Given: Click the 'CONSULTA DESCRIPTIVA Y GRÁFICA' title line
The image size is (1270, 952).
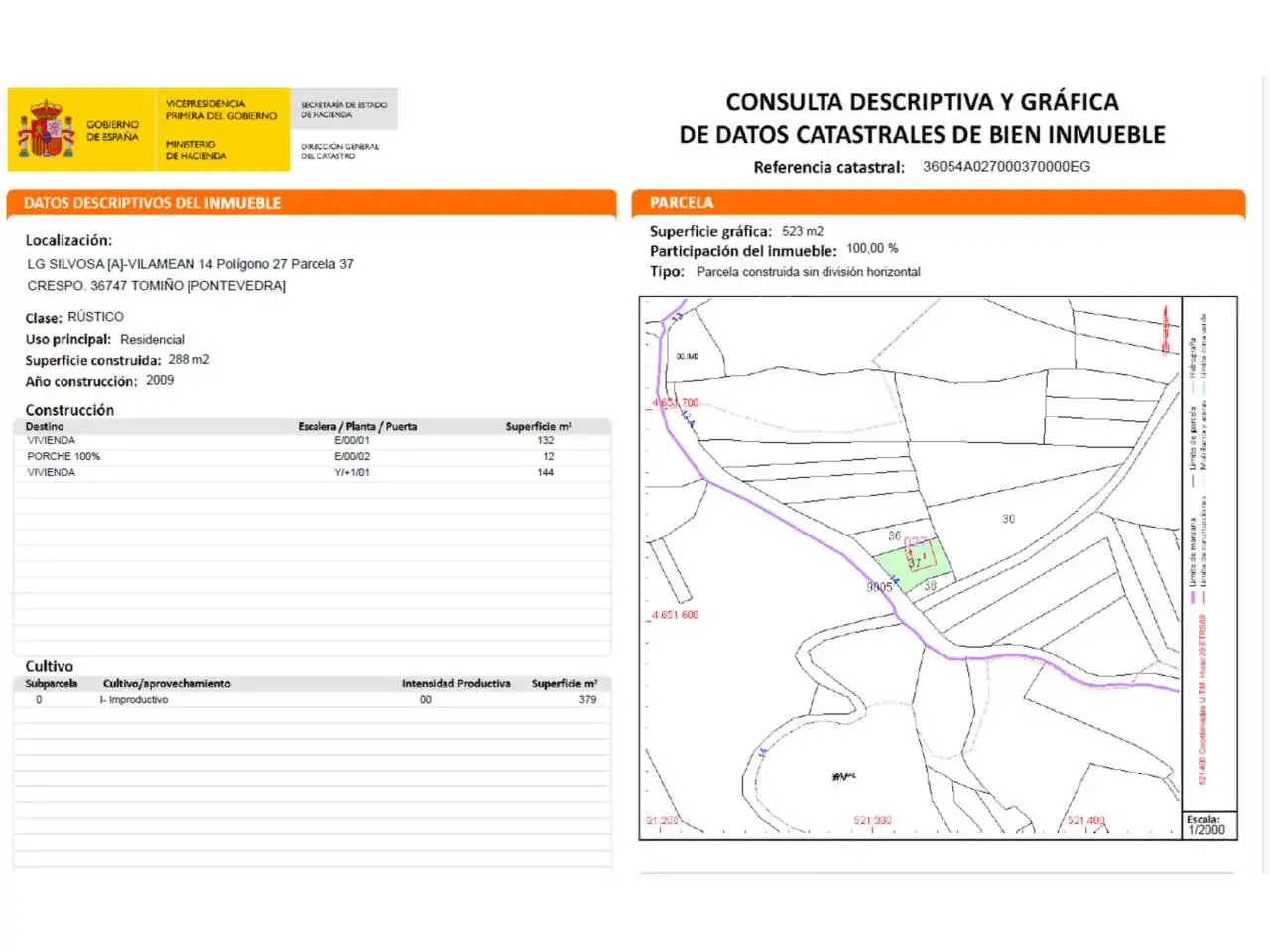Looking at the screenshot, I should point(922,102).
